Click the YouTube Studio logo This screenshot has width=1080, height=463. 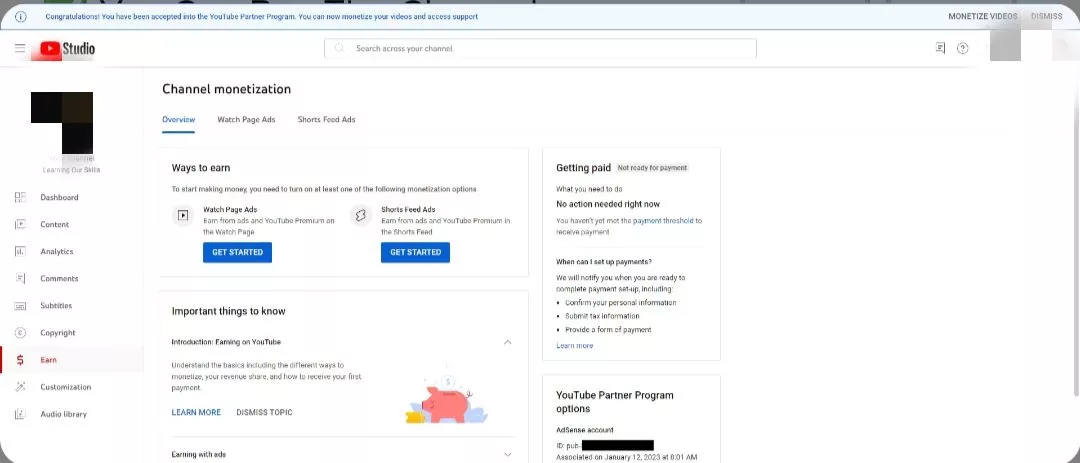coord(67,49)
